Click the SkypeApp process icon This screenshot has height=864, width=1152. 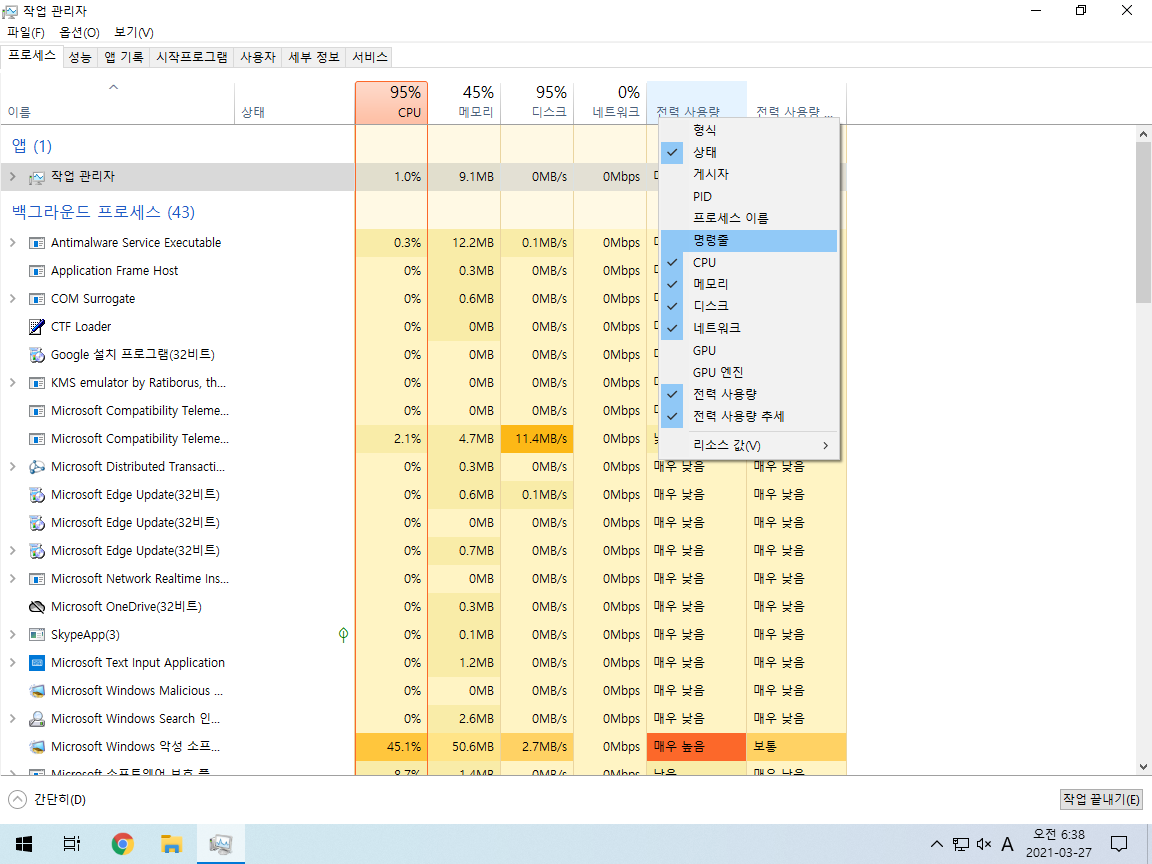(37, 635)
